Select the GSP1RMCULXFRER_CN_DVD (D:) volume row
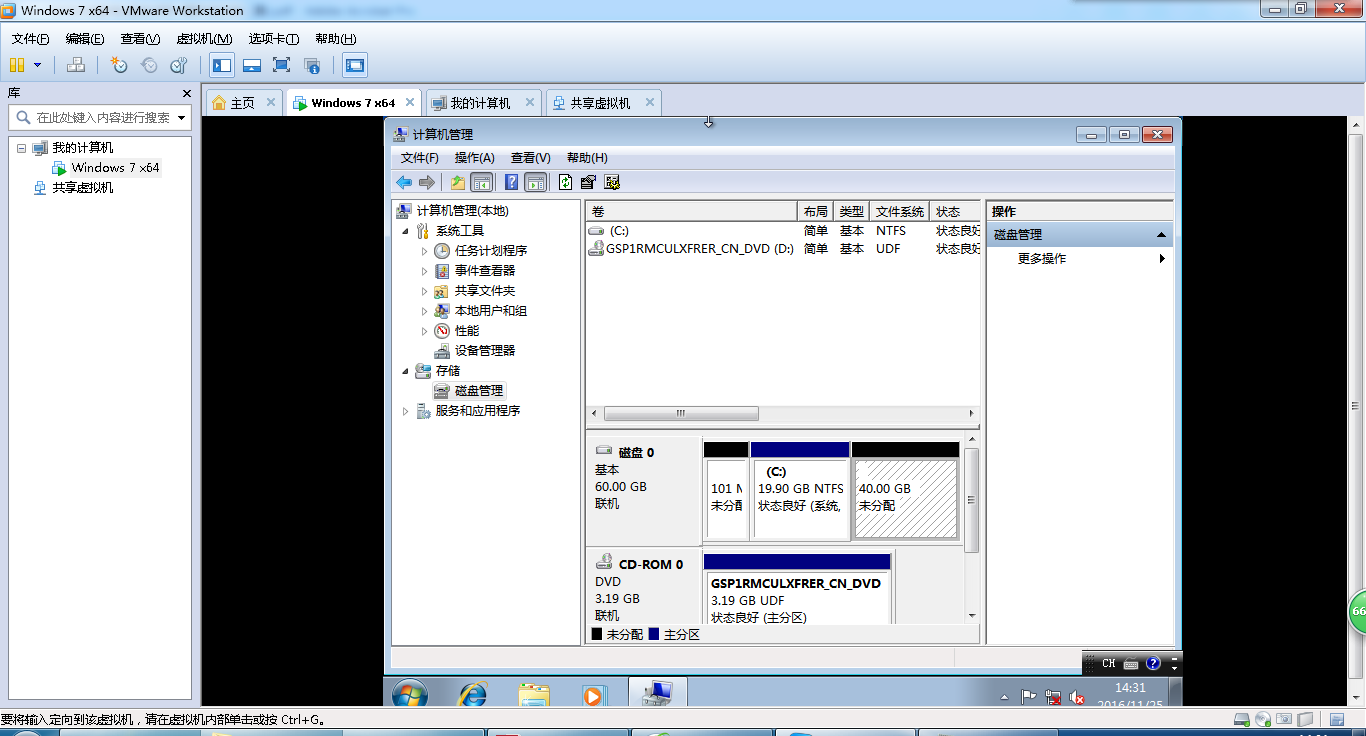1366x736 pixels. click(x=783, y=249)
